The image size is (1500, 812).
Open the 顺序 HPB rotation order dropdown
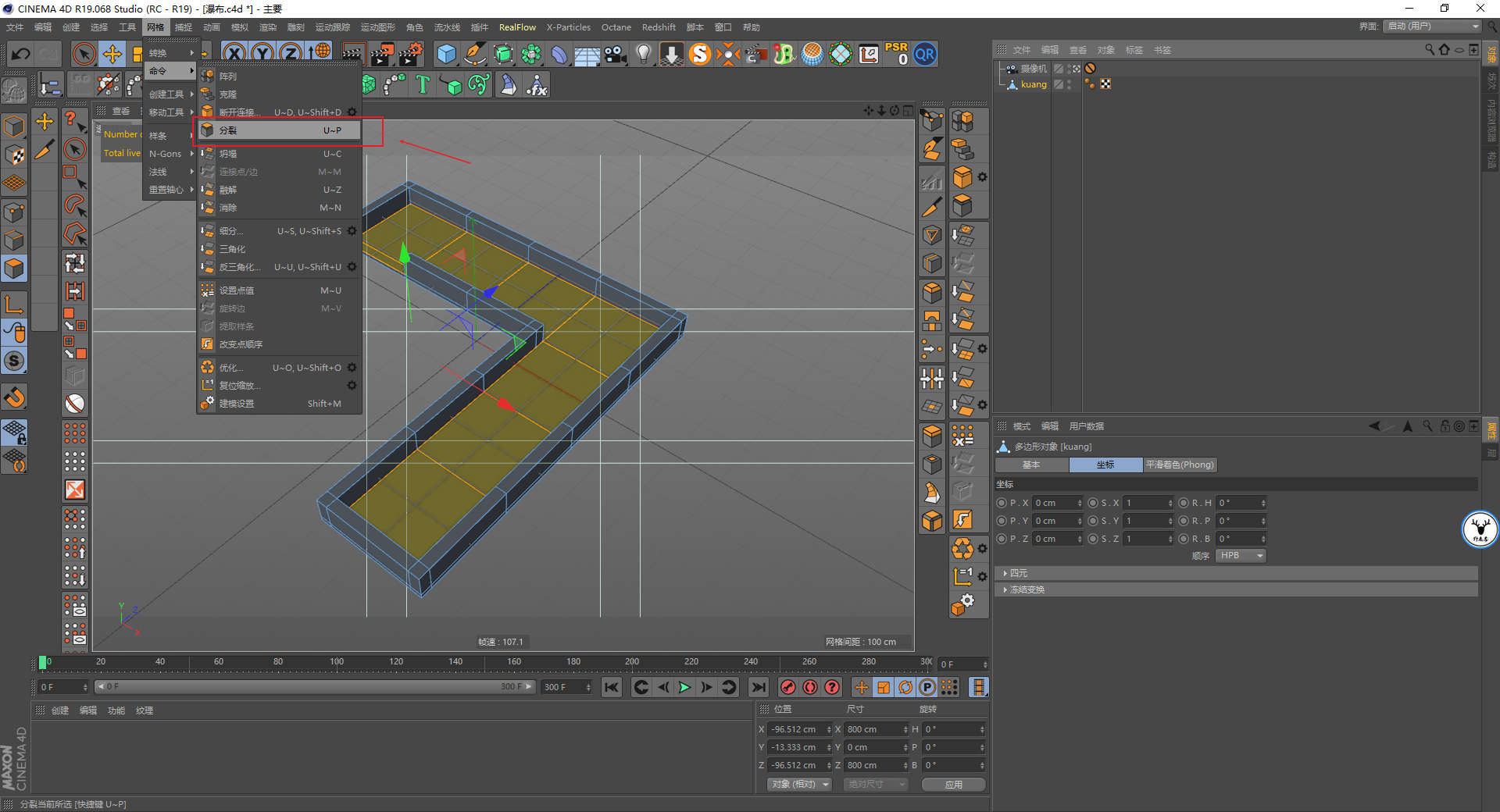coord(1241,556)
